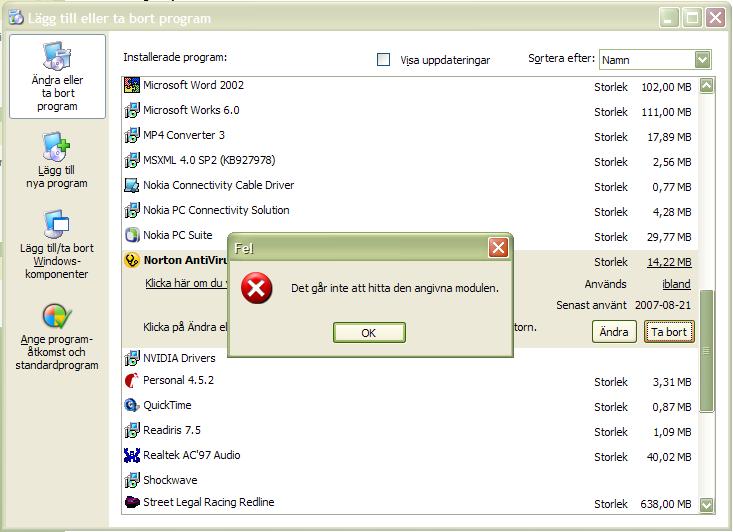Toggle 'Visa uppdateringar' checkbox

pos(383,59)
